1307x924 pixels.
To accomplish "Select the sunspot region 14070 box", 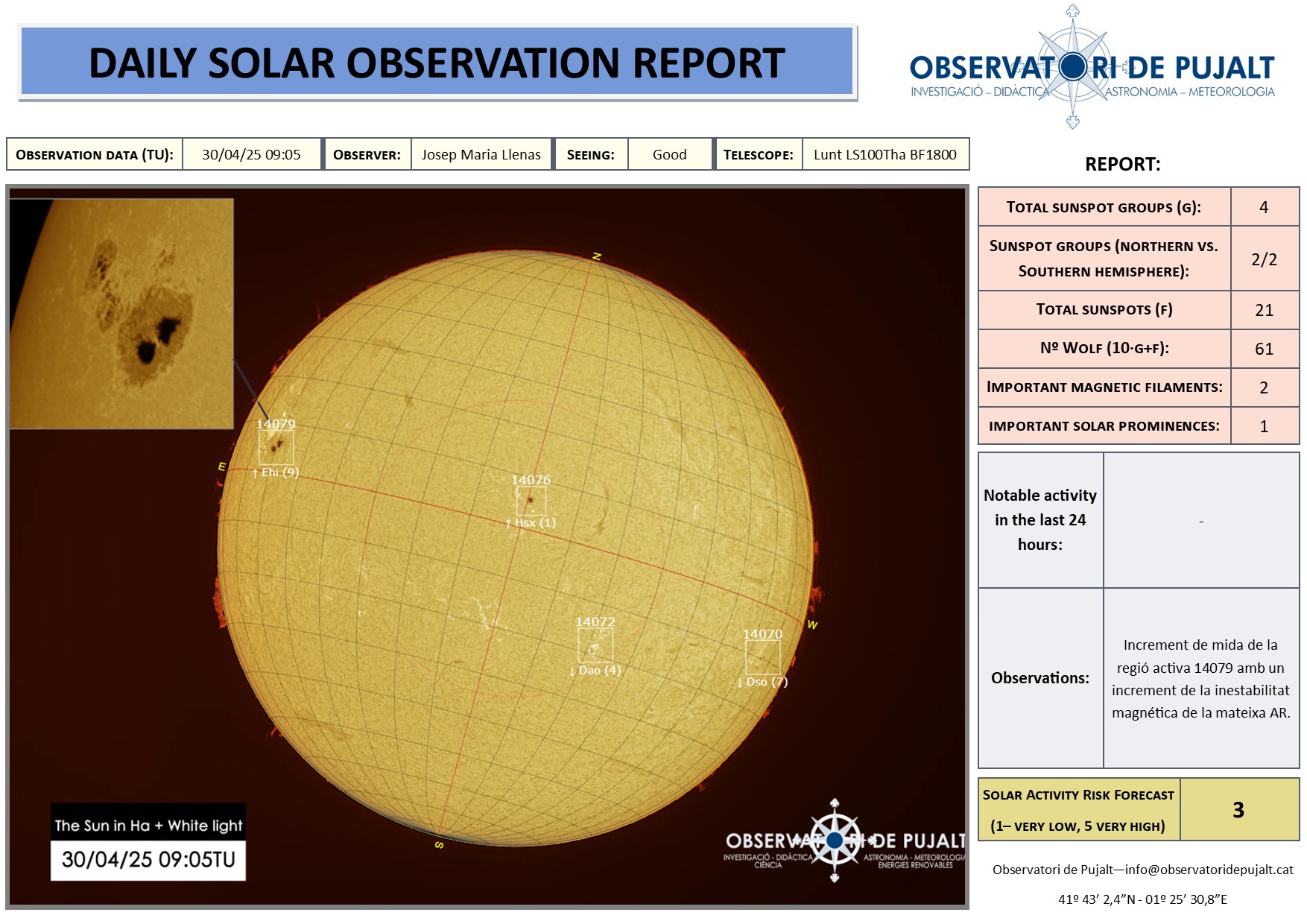I will pos(762,657).
